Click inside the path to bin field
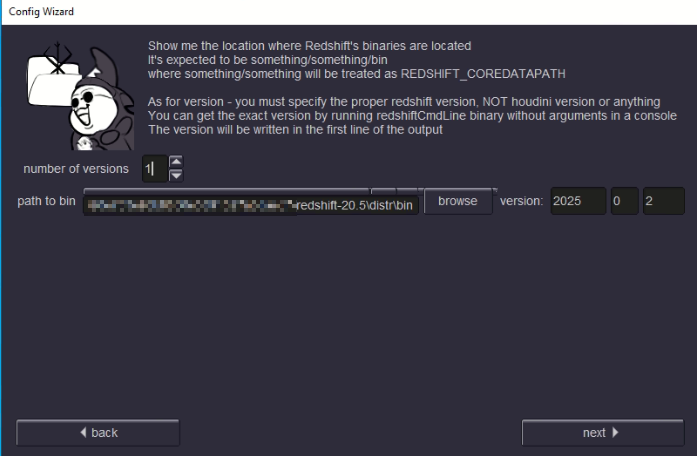Screen dimensions: 697x456 248,202
